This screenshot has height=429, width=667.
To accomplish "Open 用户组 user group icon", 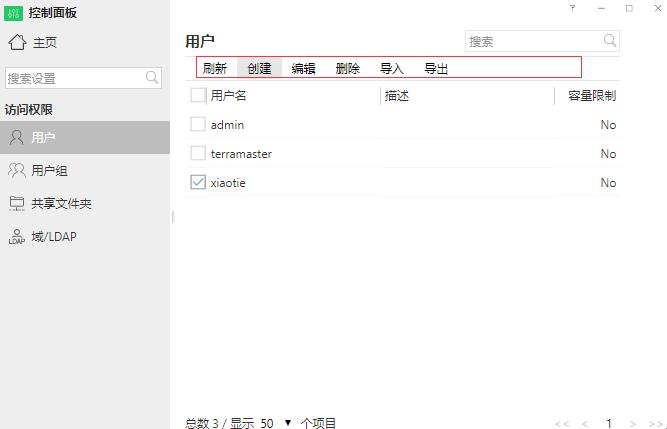I will pyautogui.click(x=17, y=171).
